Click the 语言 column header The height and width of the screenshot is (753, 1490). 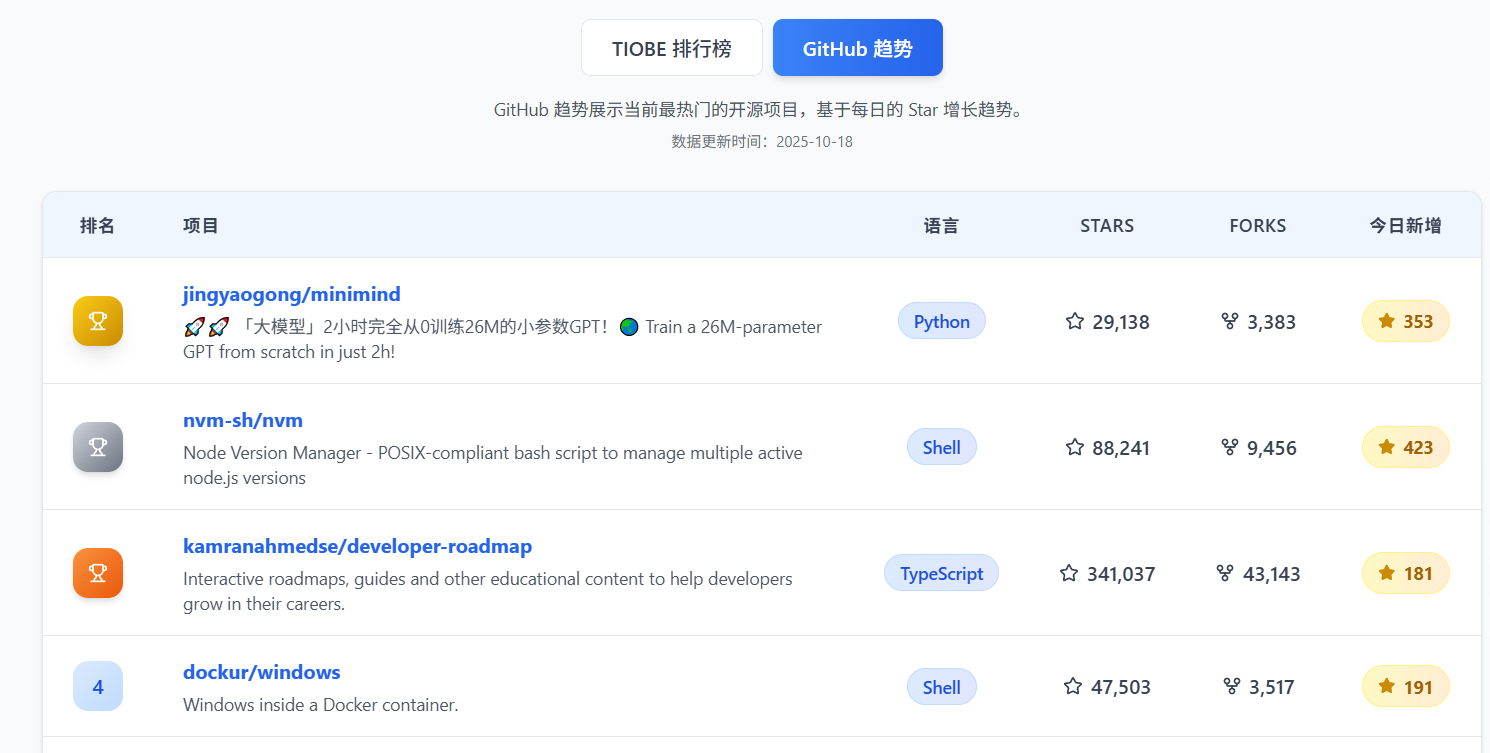pos(942,225)
